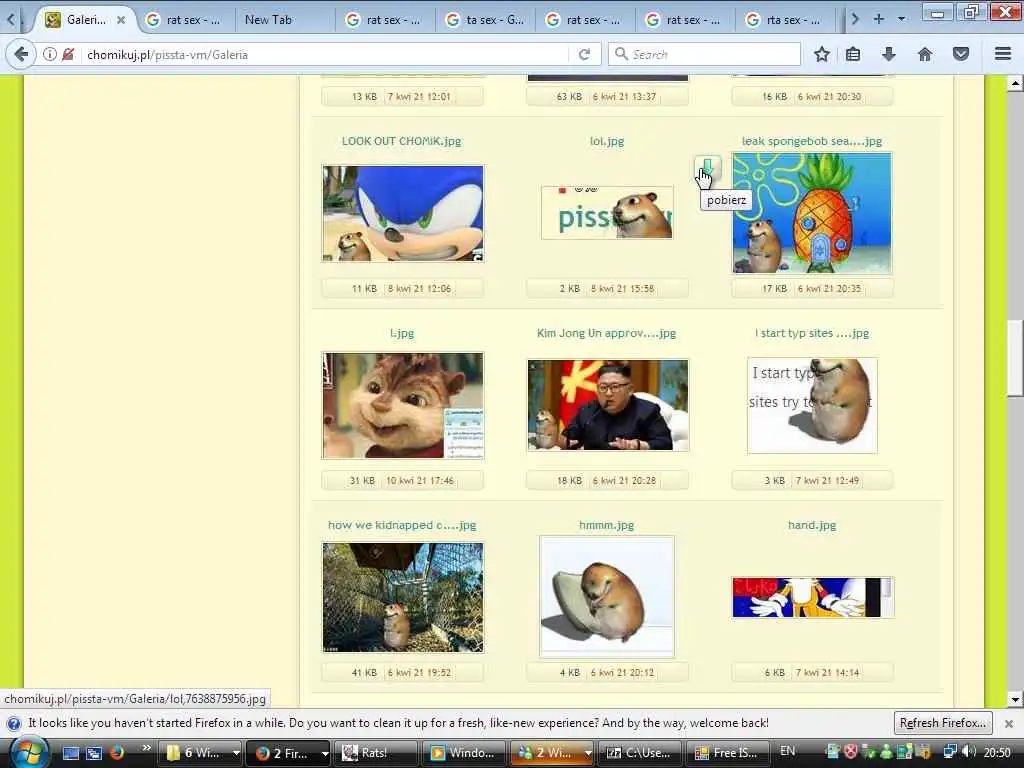Click the cage kidnapped hamster thumbnail
This screenshot has height=768, width=1024.
tap(403, 598)
